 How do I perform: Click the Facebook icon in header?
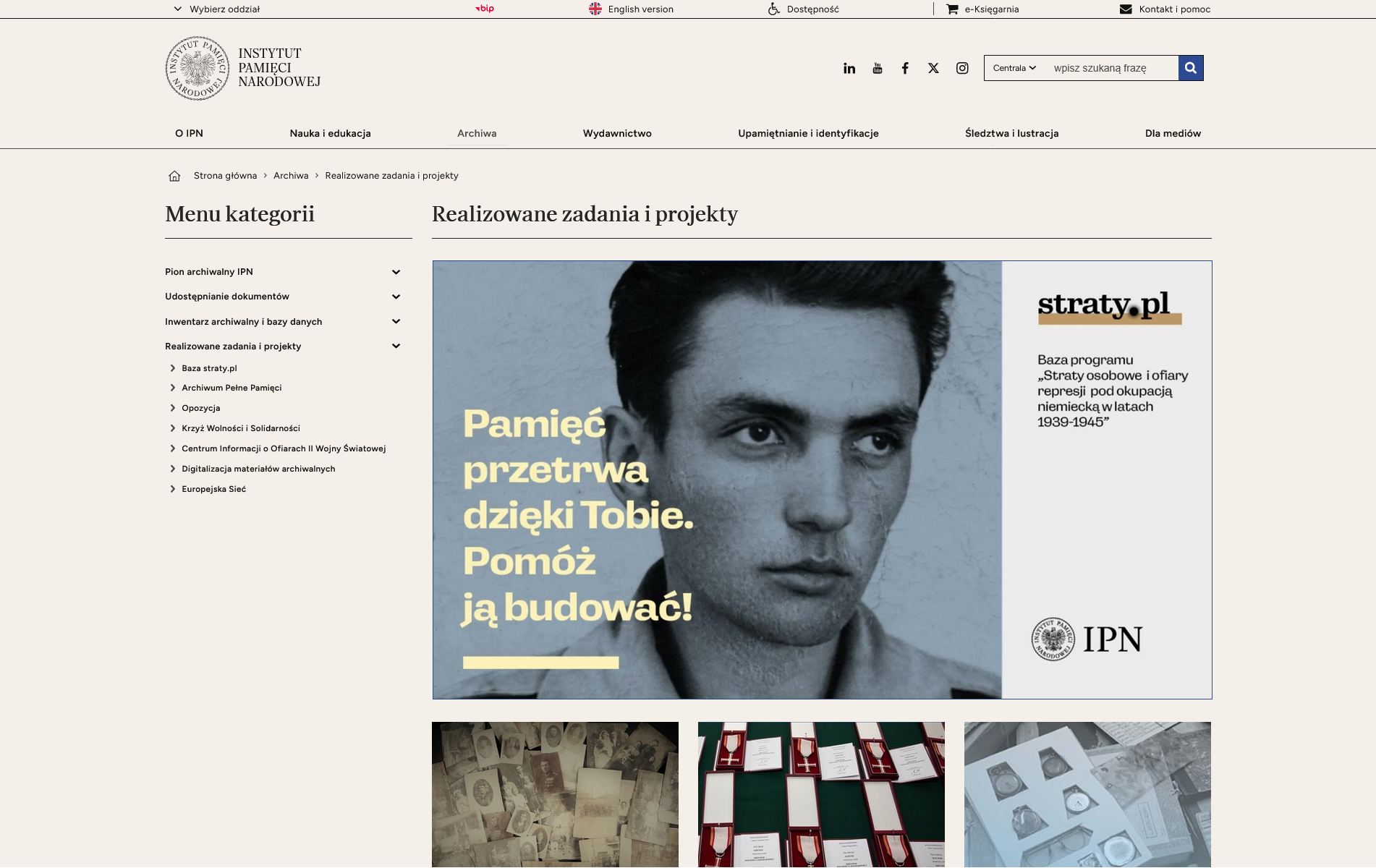905,68
